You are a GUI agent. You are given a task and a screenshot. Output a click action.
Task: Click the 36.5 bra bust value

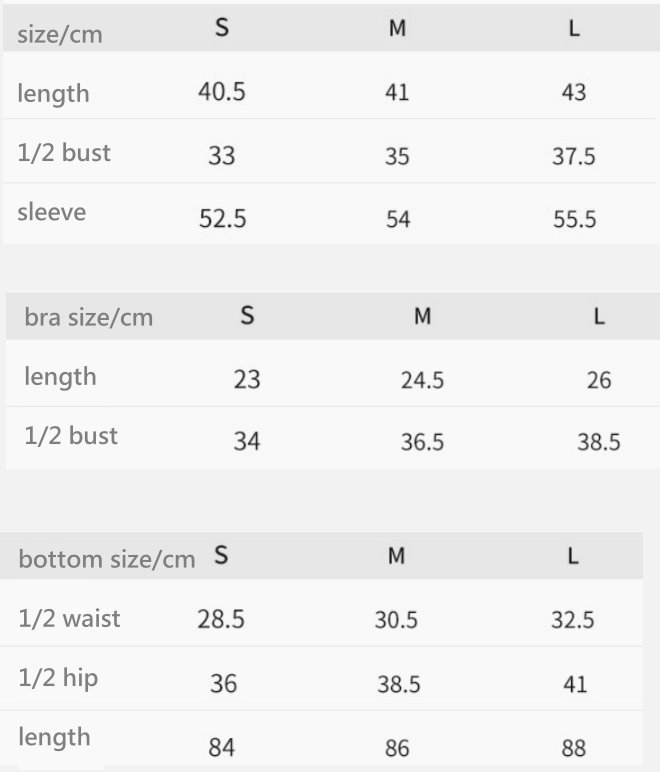(x=422, y=441)
